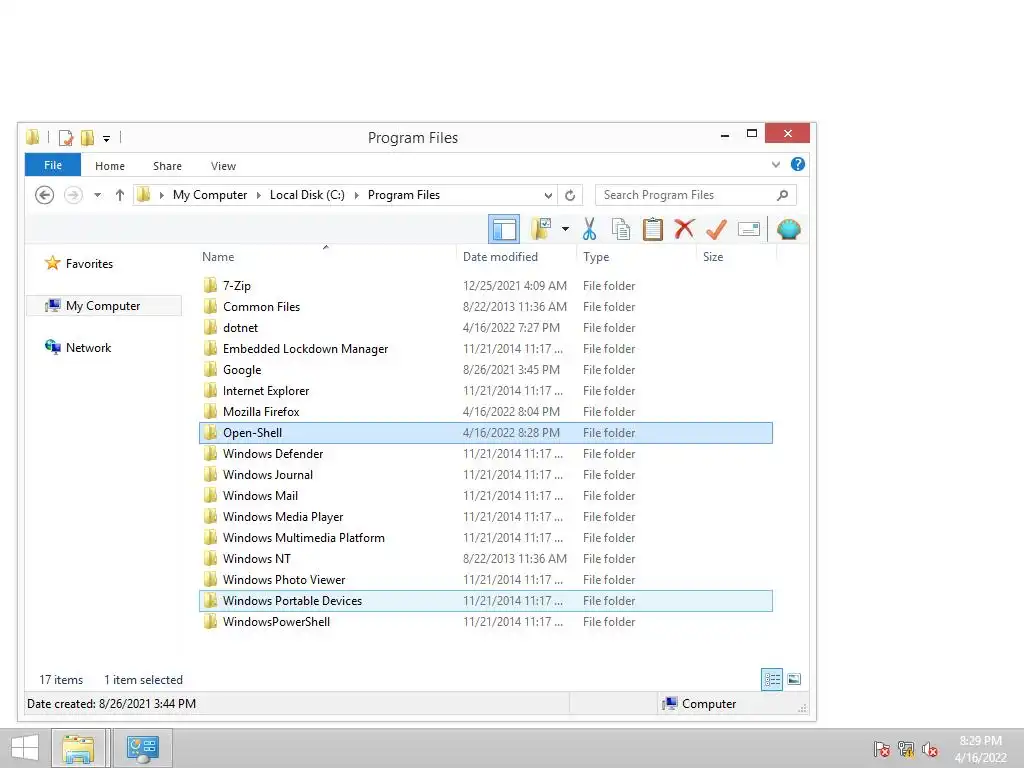The width and height of the screenshot is (1024, 768).
Task: Select Windows Portable Devices folder
Action: tap(486, 601)
